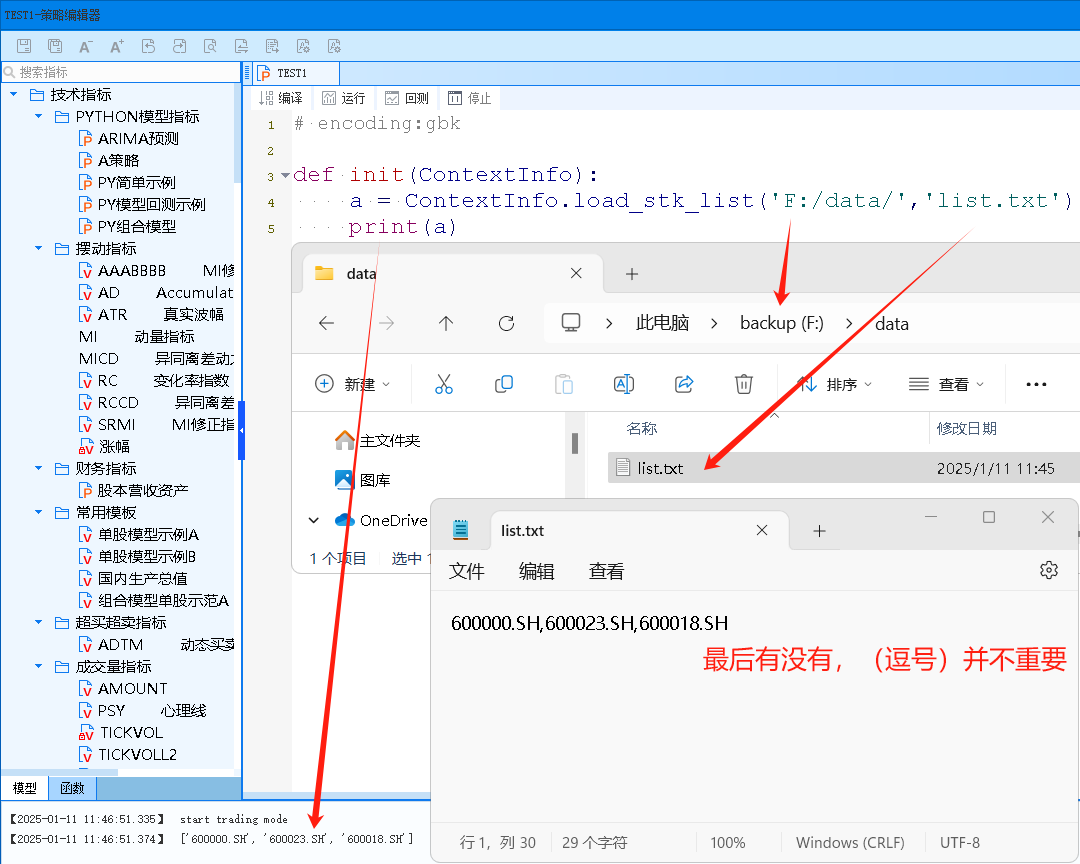Collapse the 技术指标 root folder
This screenshot has width=1080, height=864.
point(14,94)
